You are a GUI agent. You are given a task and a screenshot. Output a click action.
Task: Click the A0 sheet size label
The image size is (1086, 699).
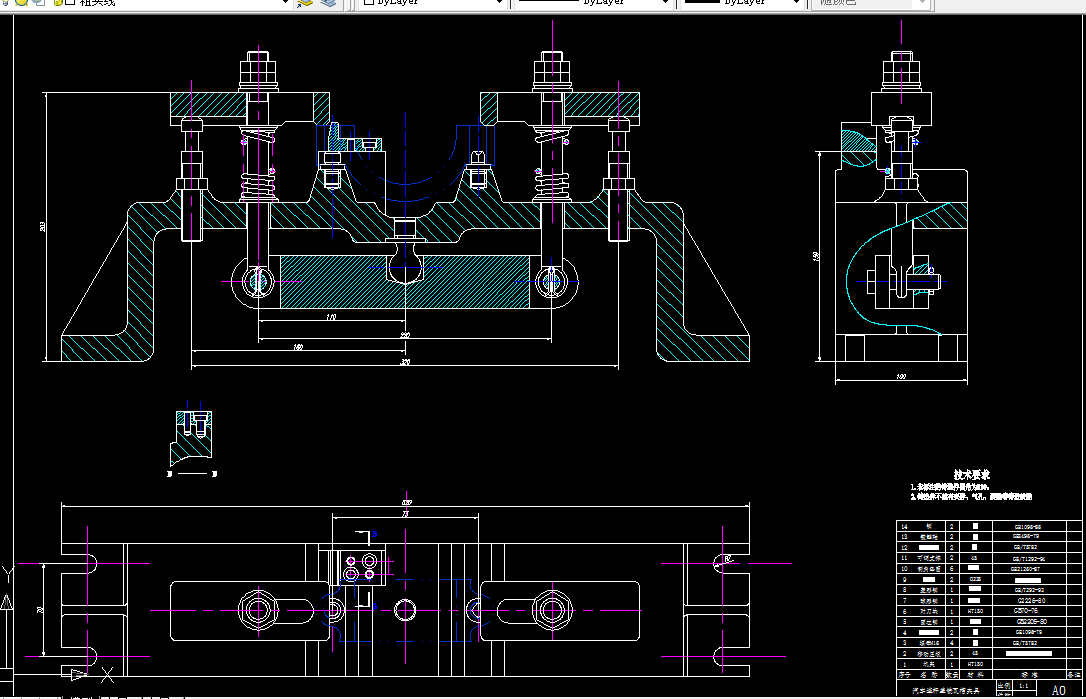(x=1058, y=690)
